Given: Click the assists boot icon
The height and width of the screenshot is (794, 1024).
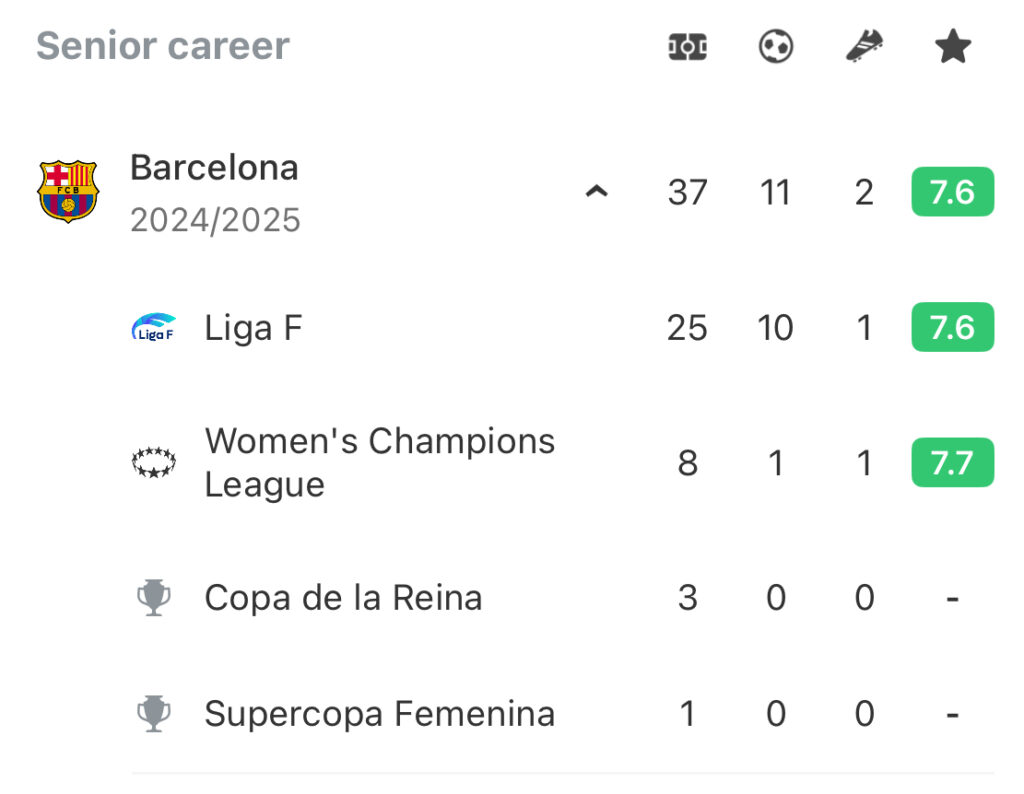Looking at the screenshot, I should click(x=864, y=46).
